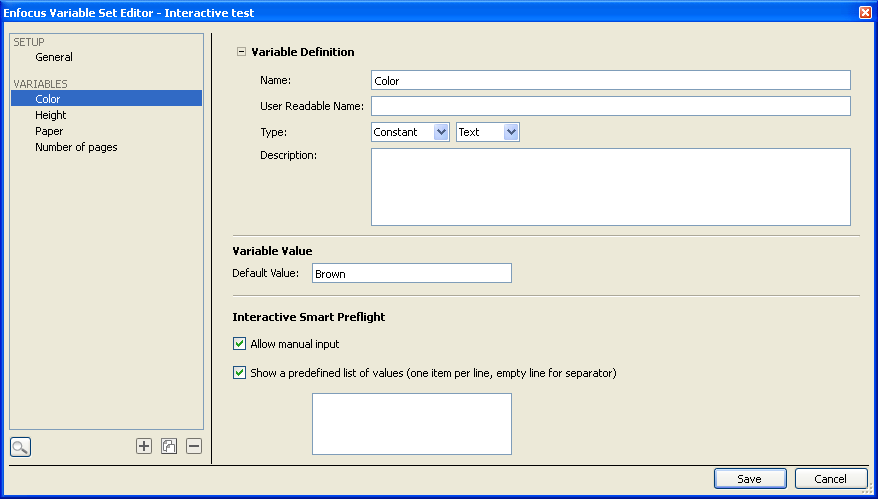Click the User Readable Name field
This screenshot has height=499, width=878.
click(611, 106)
